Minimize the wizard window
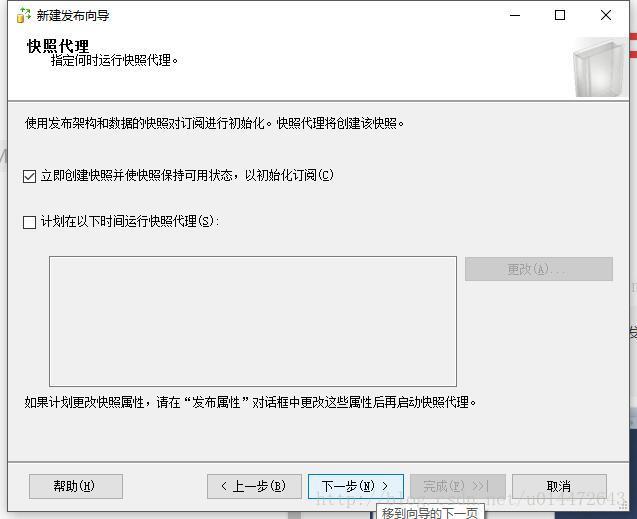The height and width of the screenshot is (519, 637). click(515, 15)
